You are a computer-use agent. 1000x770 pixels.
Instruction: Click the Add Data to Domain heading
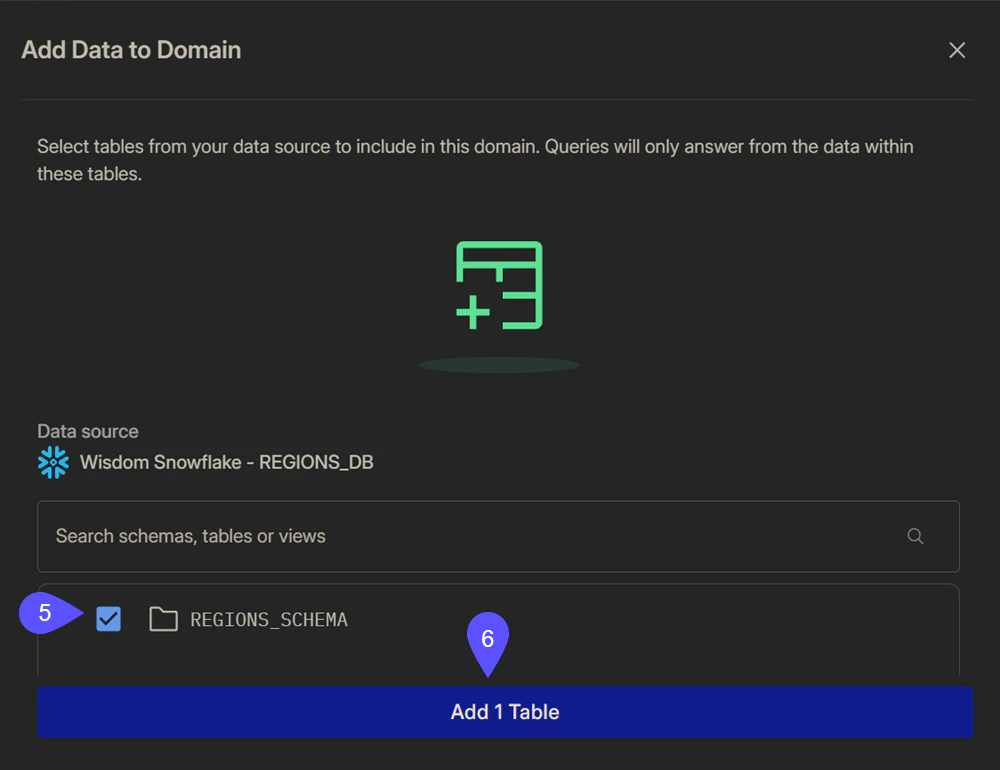coord(131,50)
